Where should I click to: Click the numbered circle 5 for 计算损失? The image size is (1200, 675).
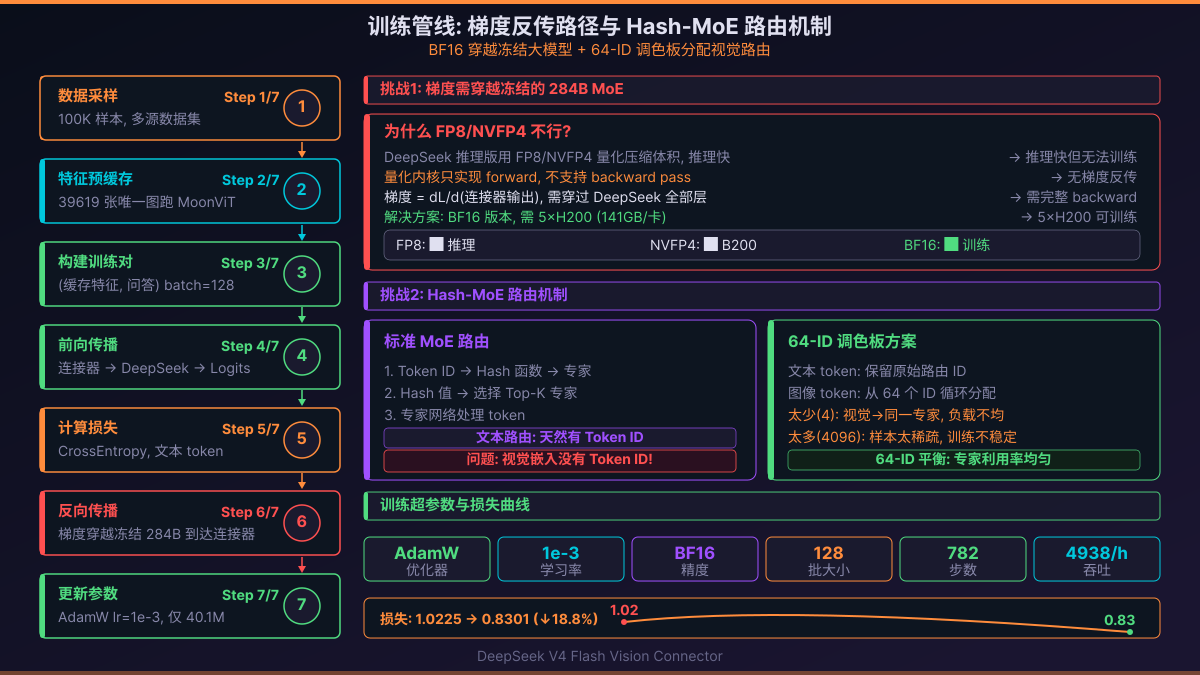302,439
